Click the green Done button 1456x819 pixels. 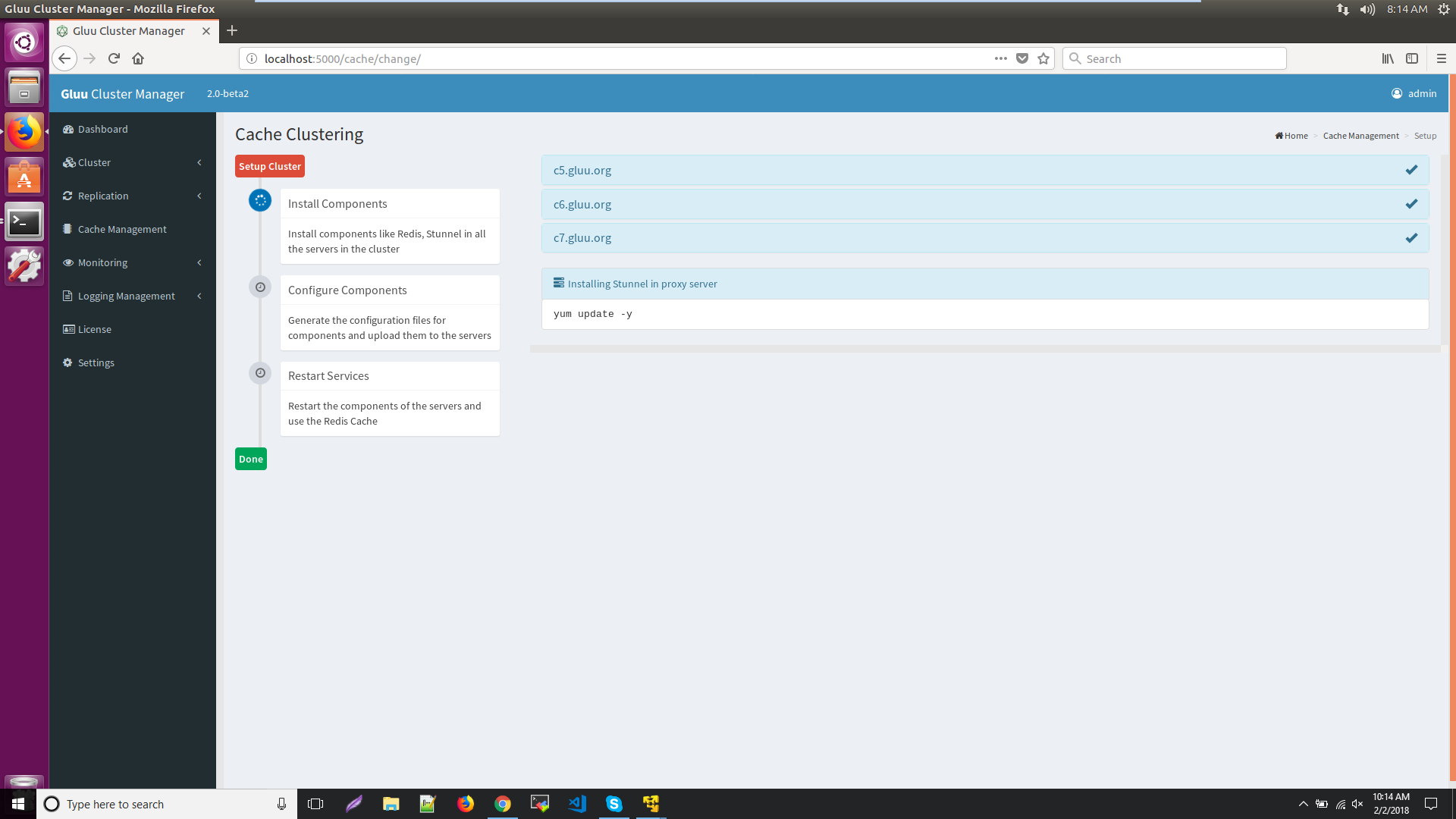click(x=251, y=459)
